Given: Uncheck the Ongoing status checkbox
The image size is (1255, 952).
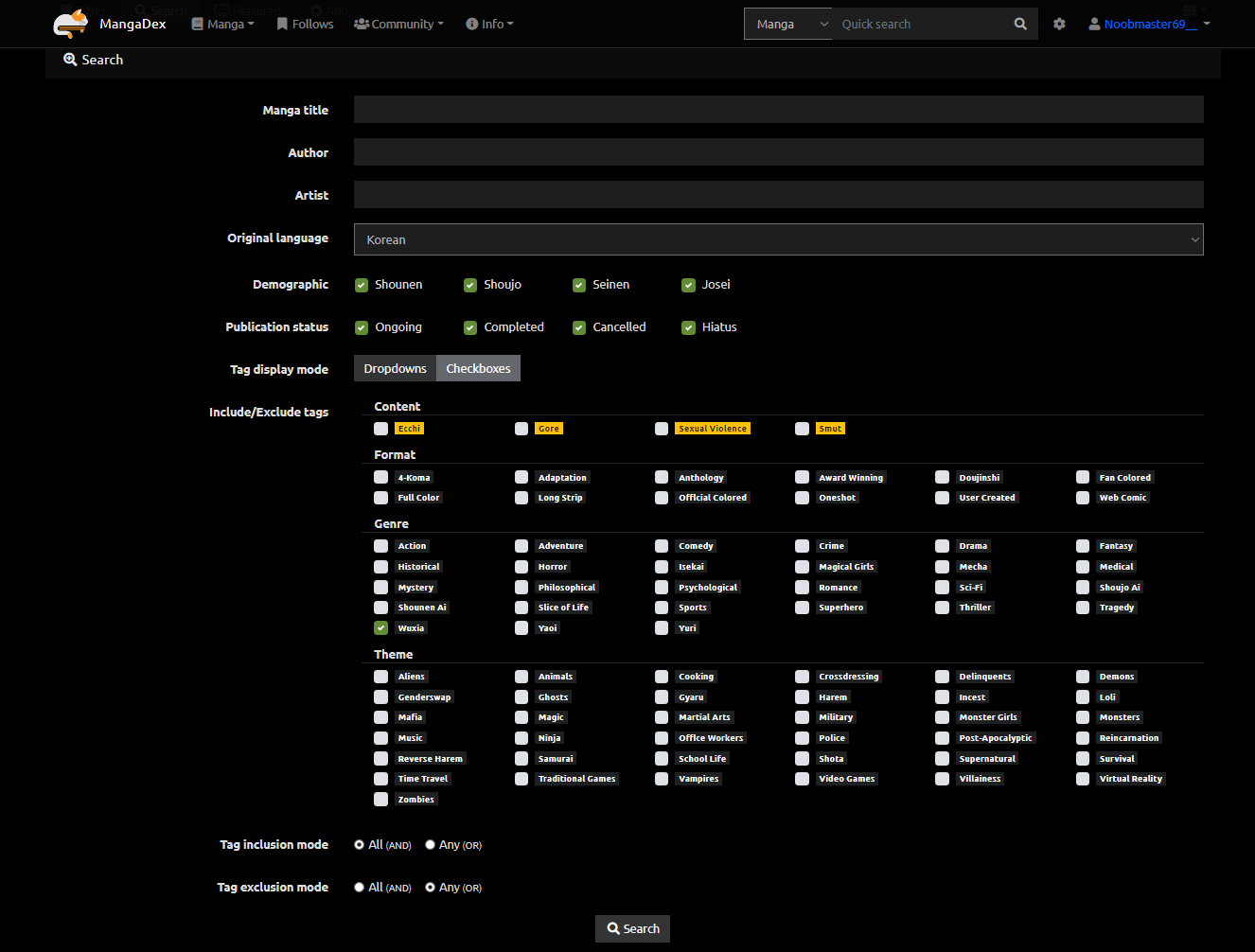Looking at the screenshot, I should (x=362, y=327).
